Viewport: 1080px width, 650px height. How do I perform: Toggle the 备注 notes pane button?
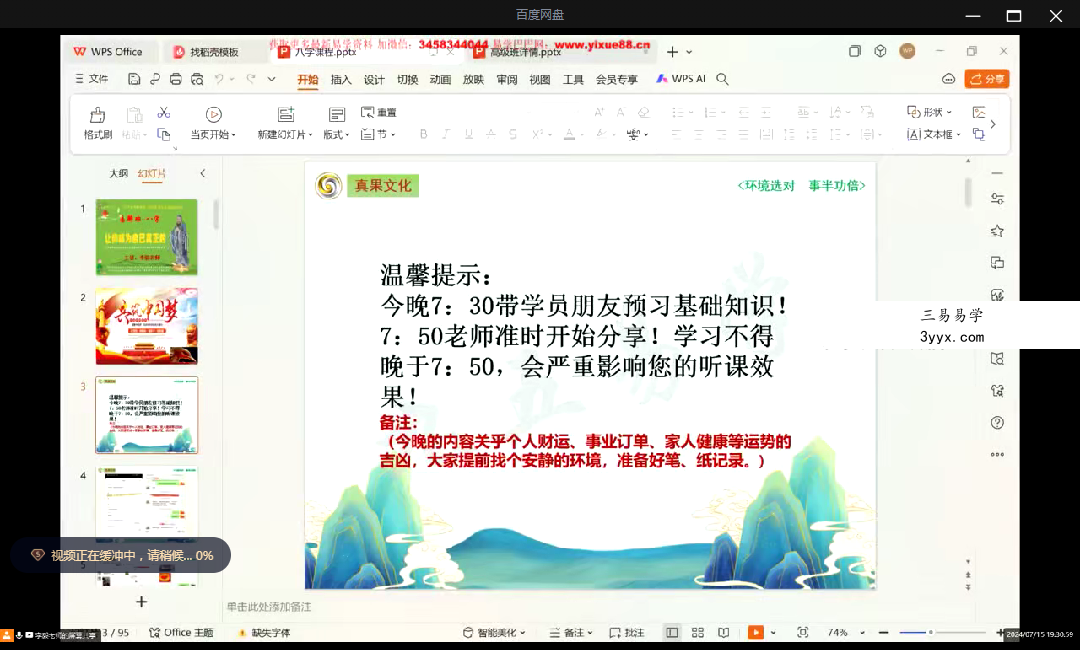(x=572, y=632)
